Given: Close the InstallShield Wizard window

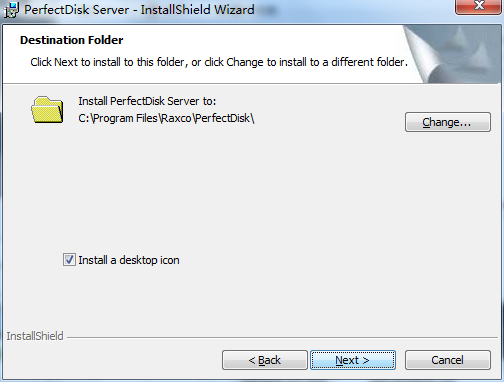Looking at the screenshot, I should tap(478, 7).
